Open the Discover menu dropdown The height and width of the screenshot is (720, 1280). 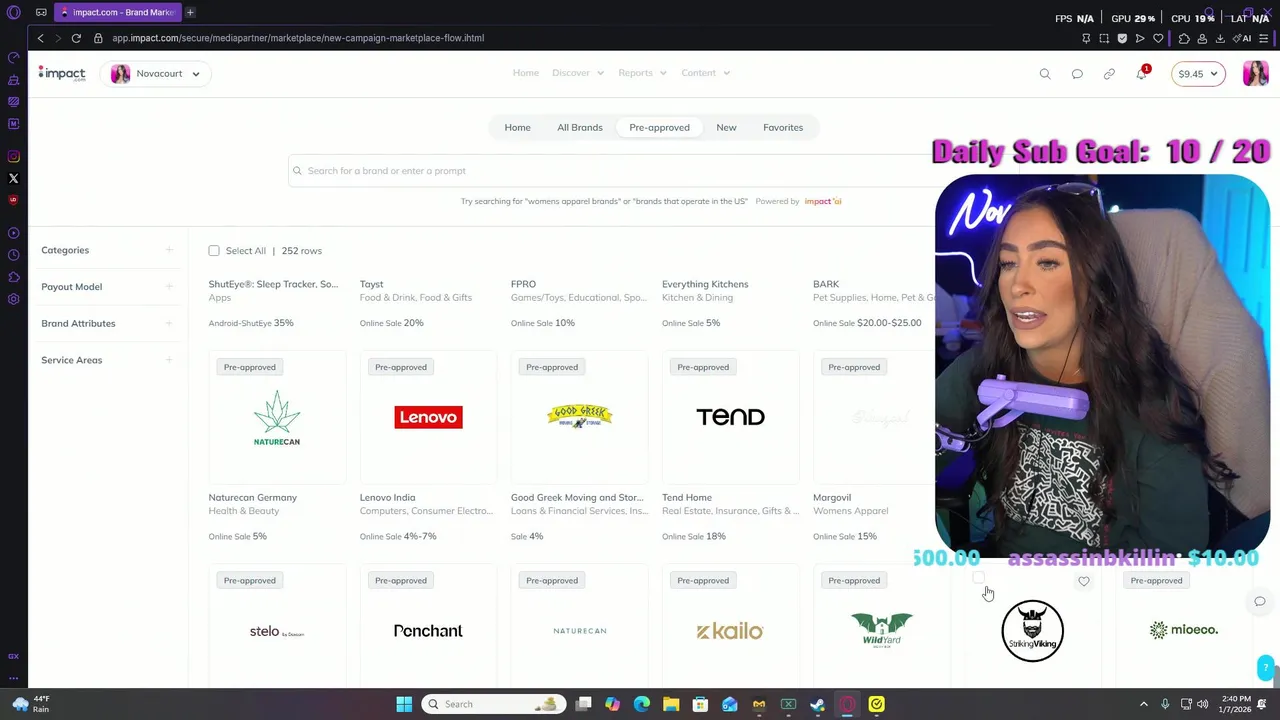pyautogui.click(x=578, y=73)
